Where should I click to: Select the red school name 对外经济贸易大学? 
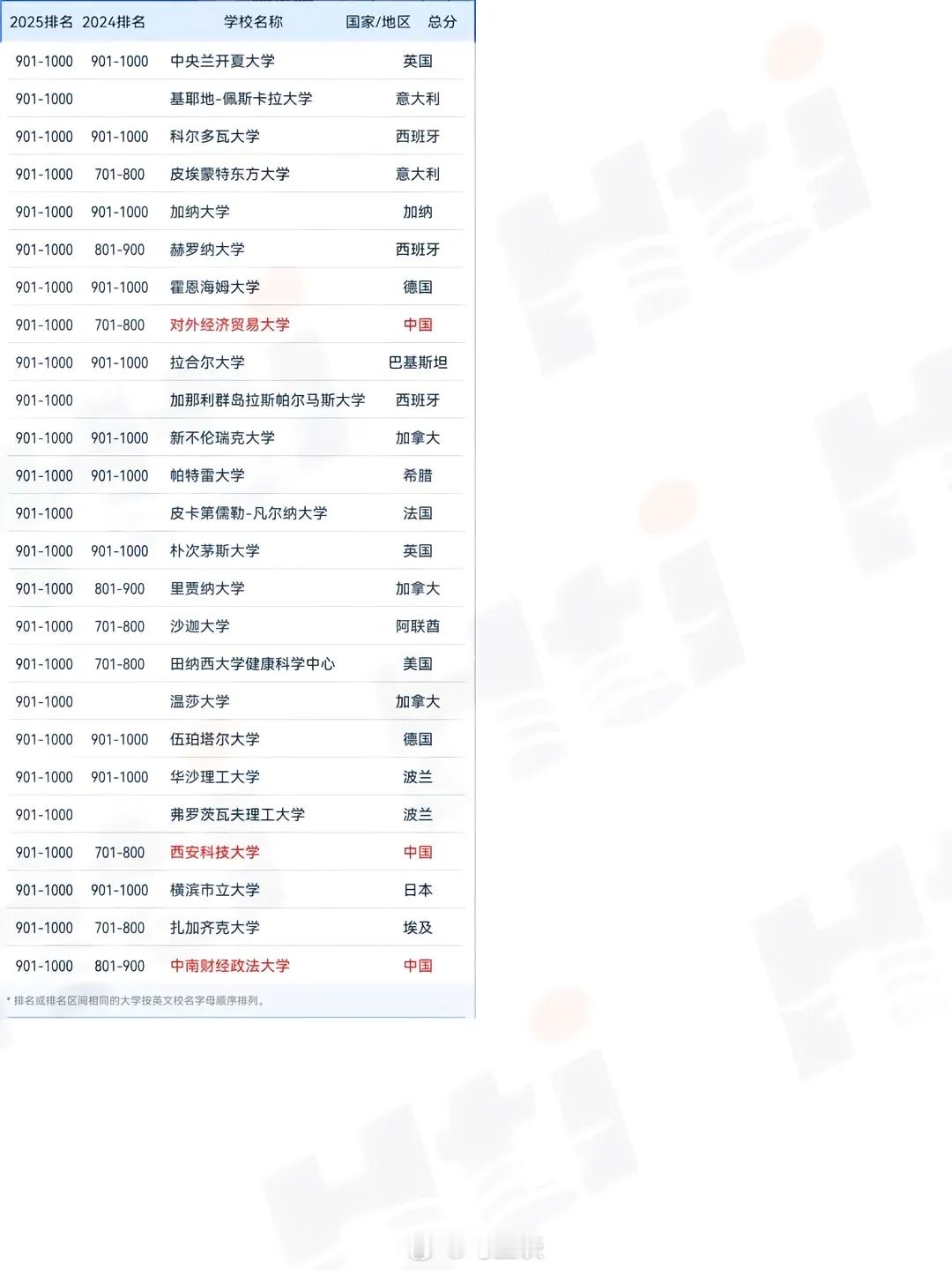pos(230,325)
